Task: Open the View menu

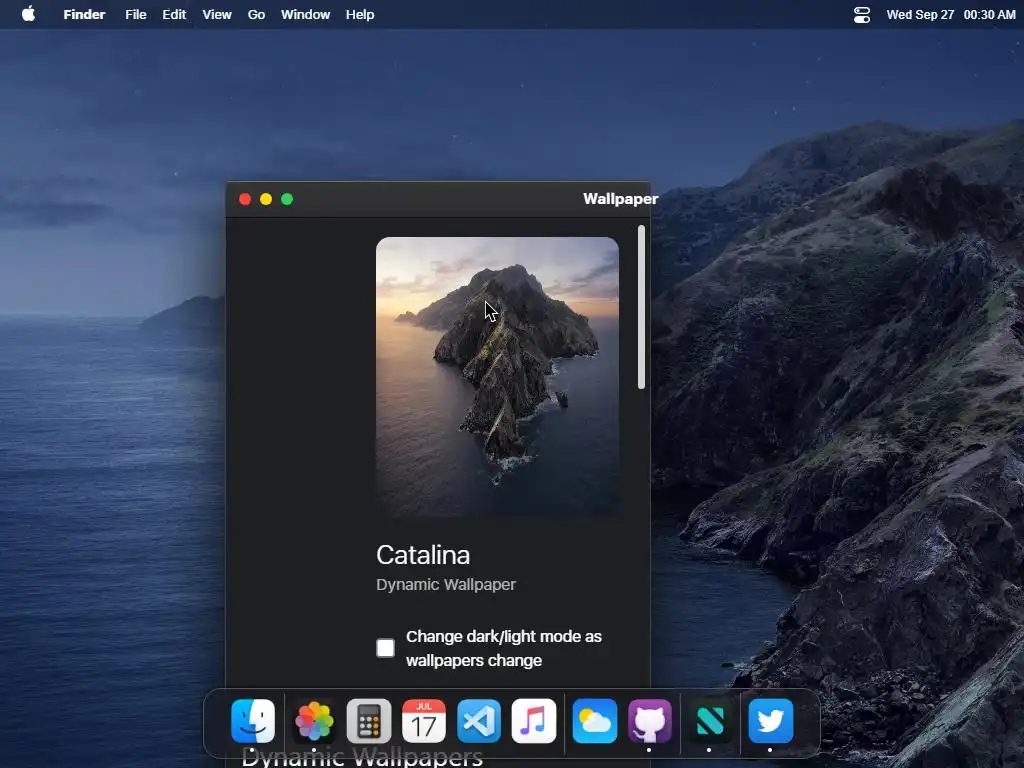Action: tap(217, 14)
